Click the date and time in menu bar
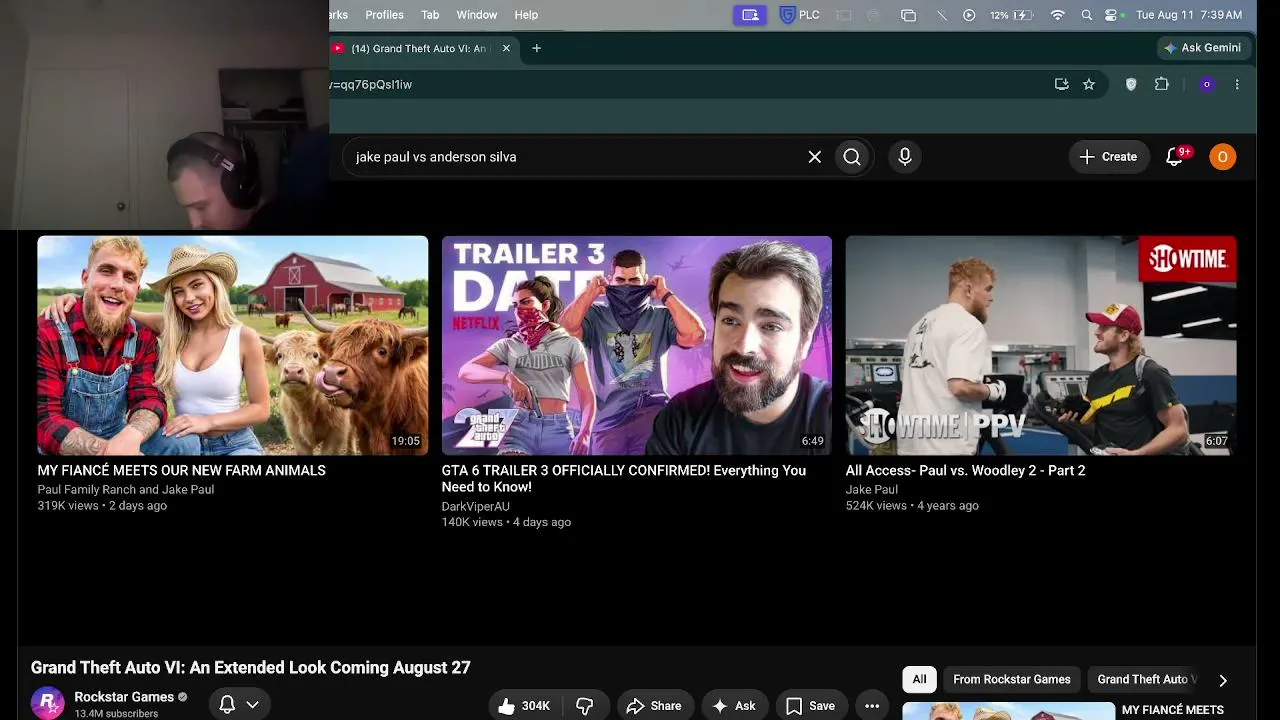The height and width of the screenshot is (720, 1280). pos(1189,15)
